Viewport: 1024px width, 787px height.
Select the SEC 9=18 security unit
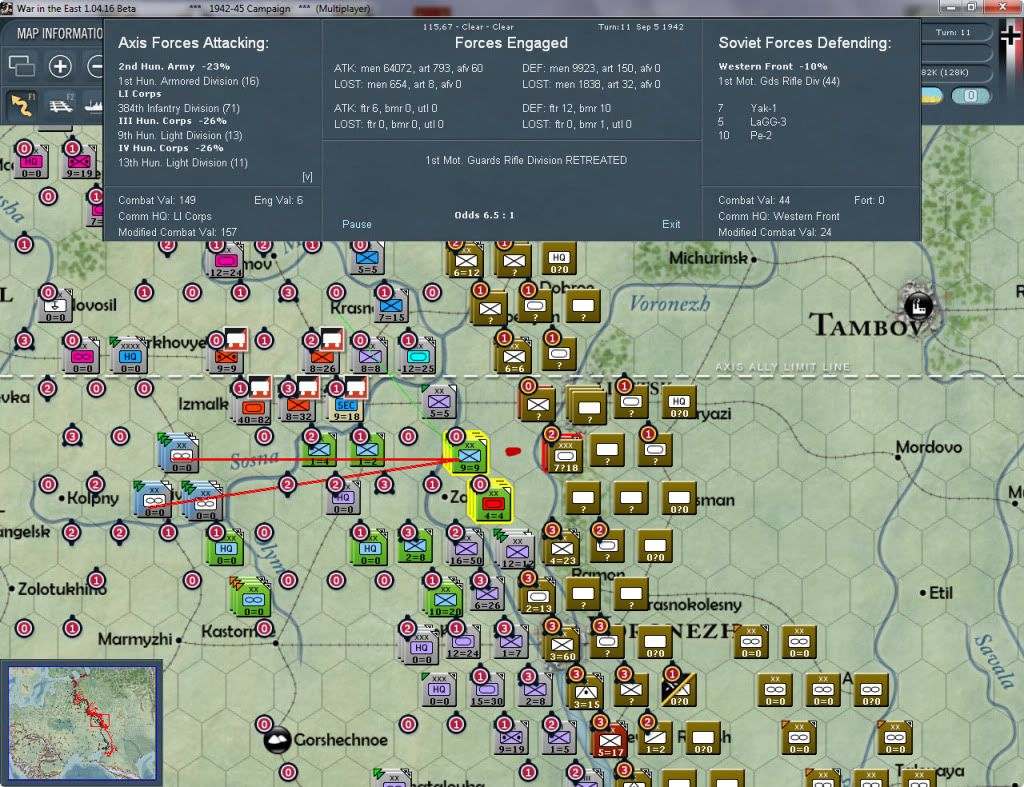tap(346, 408)
